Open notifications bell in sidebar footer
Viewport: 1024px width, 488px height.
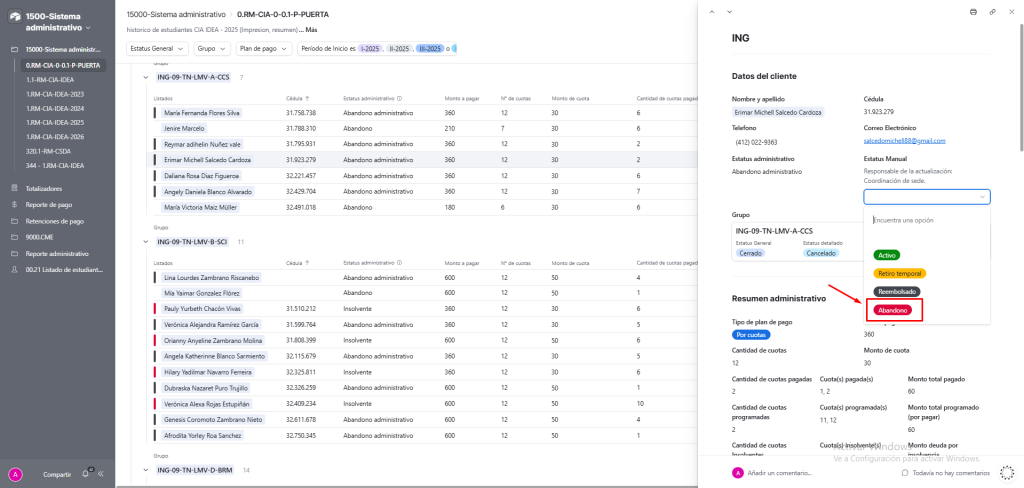pos(86,474)
